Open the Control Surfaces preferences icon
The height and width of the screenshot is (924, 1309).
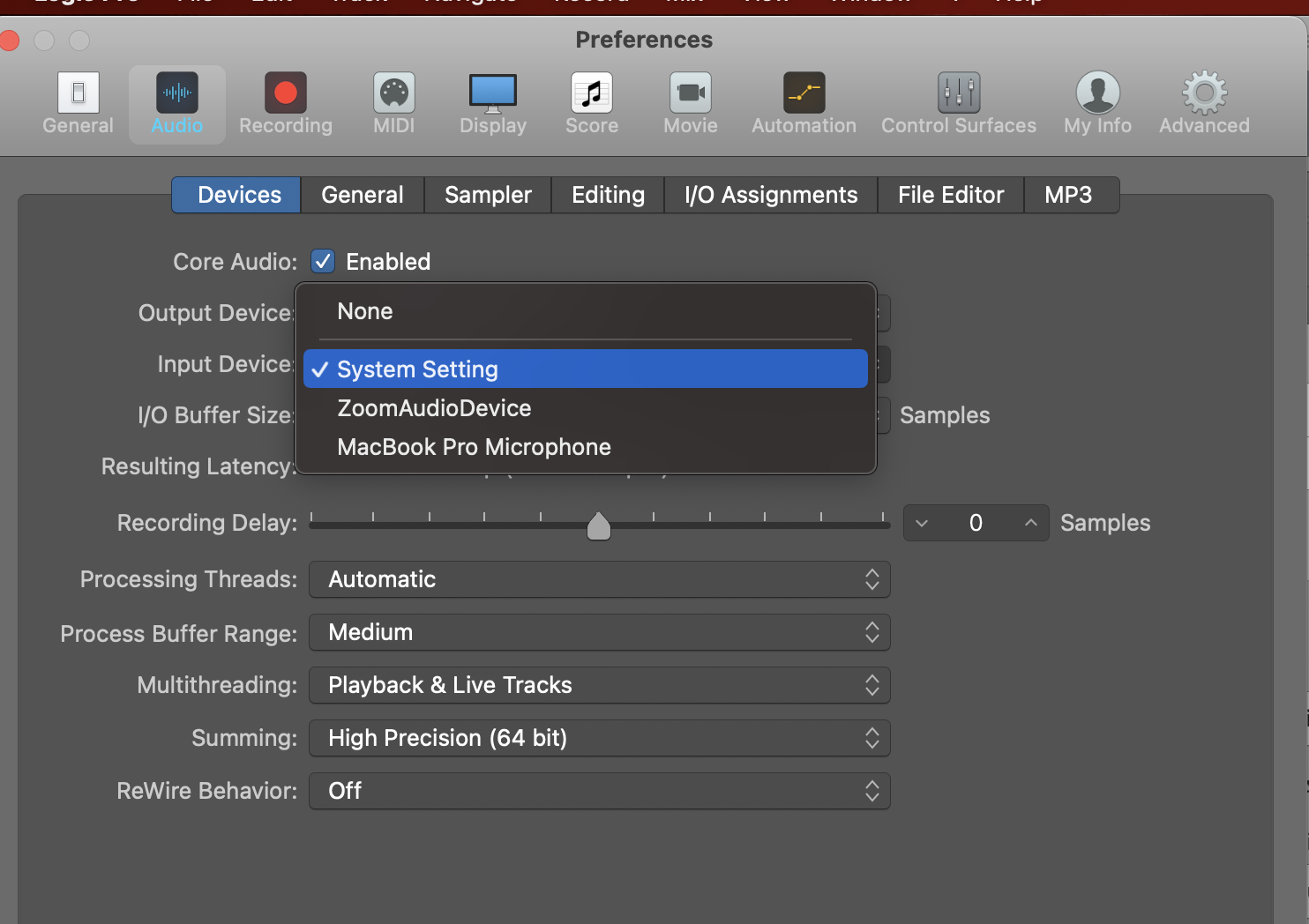pos(958,101)
